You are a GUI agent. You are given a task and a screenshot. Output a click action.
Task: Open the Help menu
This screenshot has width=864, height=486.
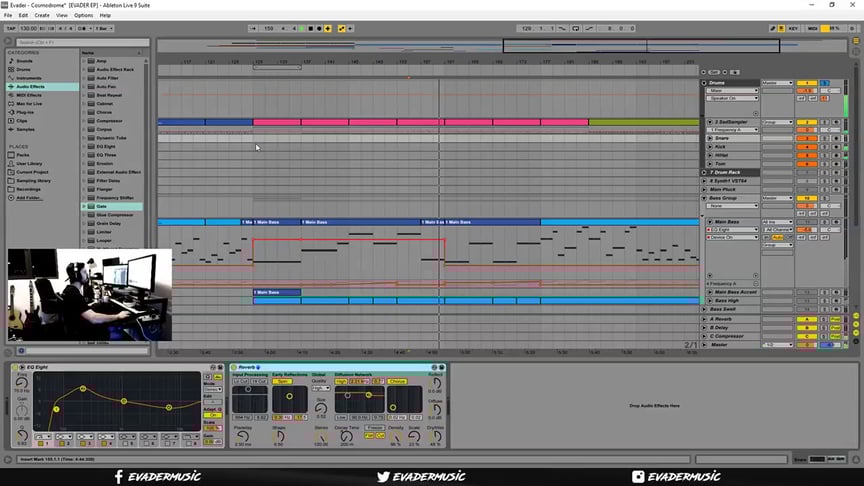point(105,15)
